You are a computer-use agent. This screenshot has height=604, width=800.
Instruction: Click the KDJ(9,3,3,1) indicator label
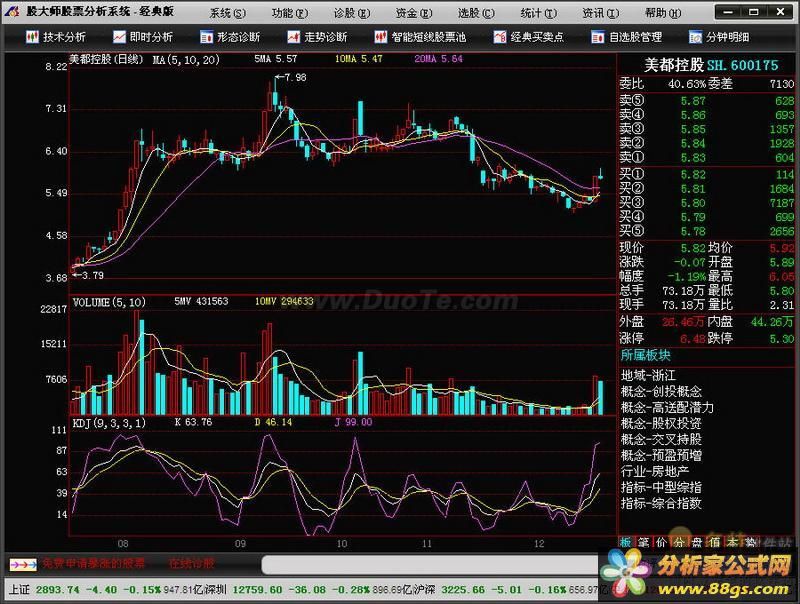click(x=109, y=423)
